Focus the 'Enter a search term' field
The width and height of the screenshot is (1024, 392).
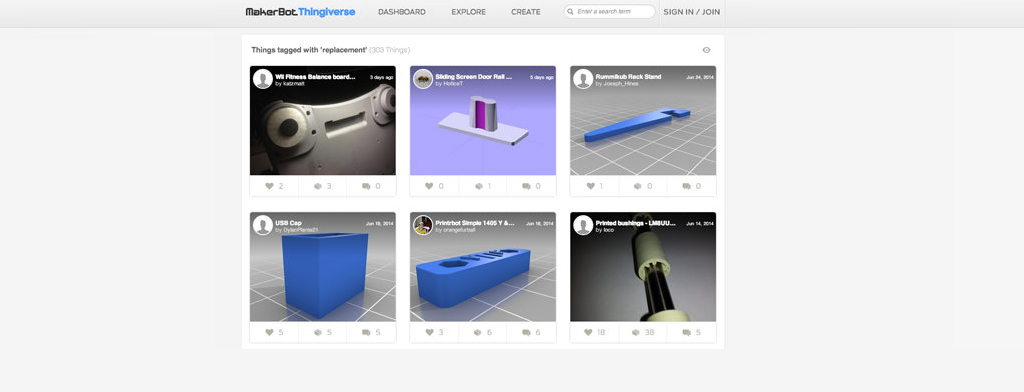pyautogui.click(x=609, y=12)
